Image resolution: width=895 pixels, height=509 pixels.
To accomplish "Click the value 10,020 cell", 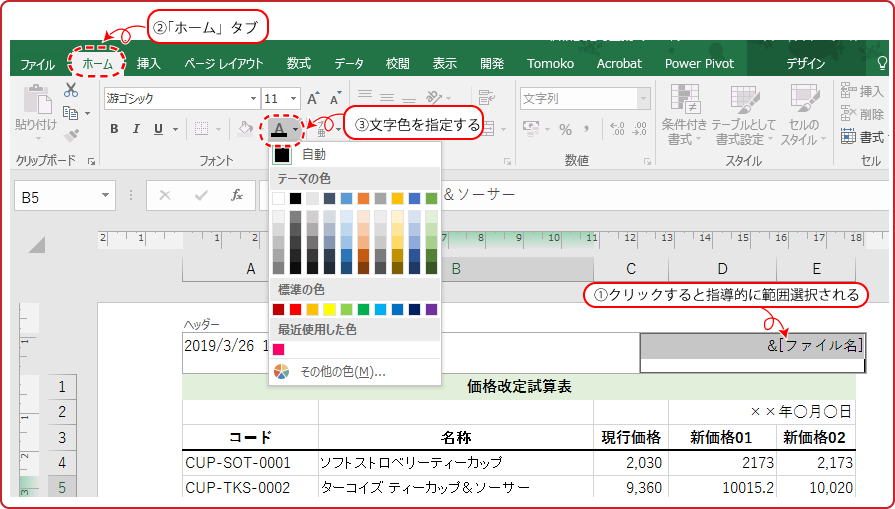I will click(x=816, y=488).
